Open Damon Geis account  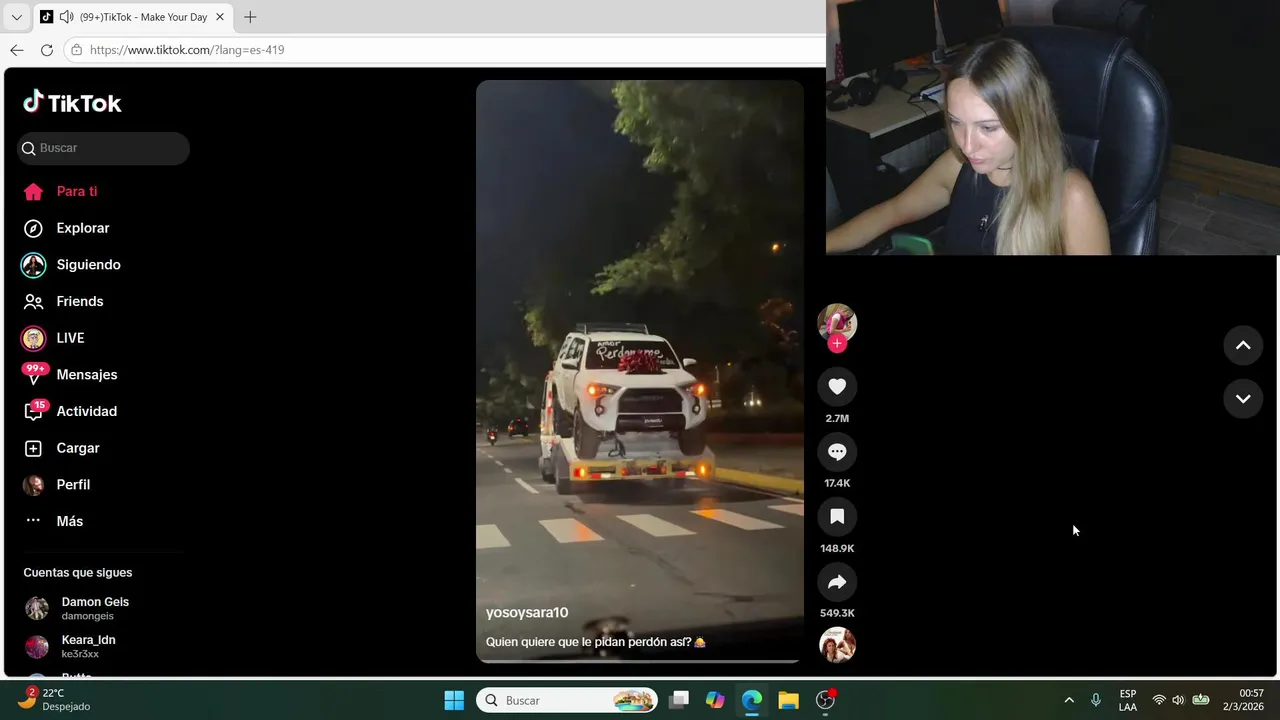95,608
